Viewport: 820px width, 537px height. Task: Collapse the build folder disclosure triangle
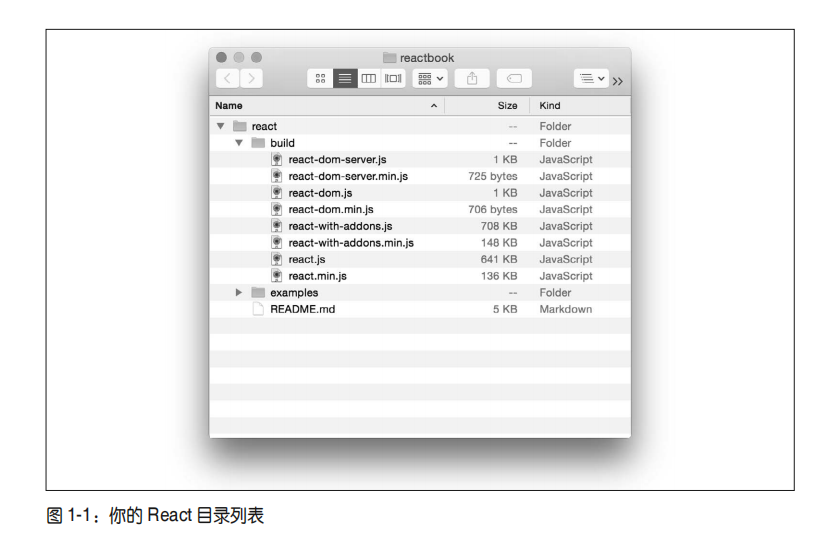pos(239,143)
